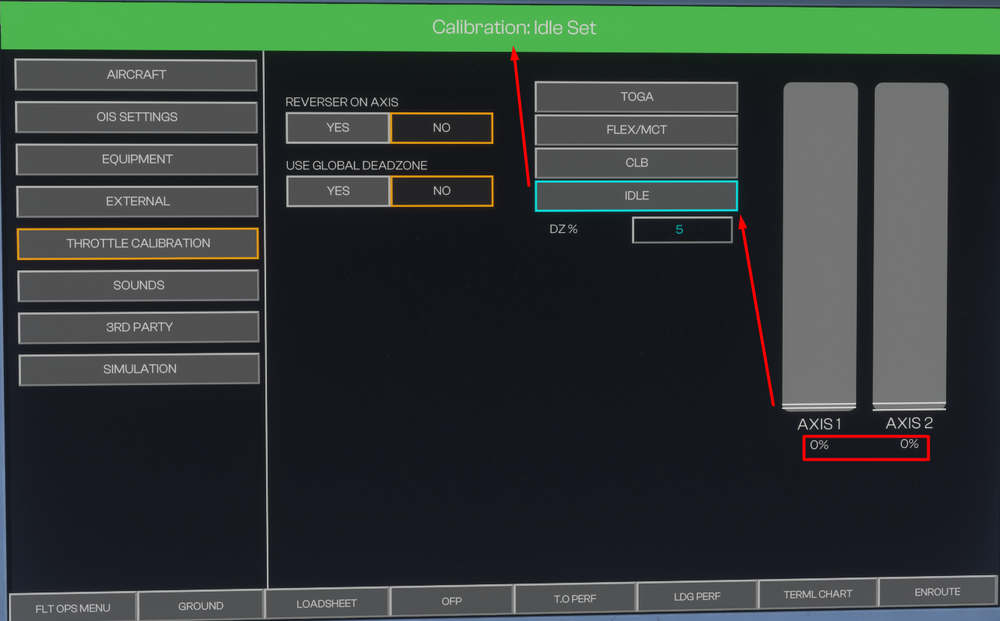The image size is (1000, 621).
Task: Select YES for Reverser on Axis
Action: tap(338, 128)
